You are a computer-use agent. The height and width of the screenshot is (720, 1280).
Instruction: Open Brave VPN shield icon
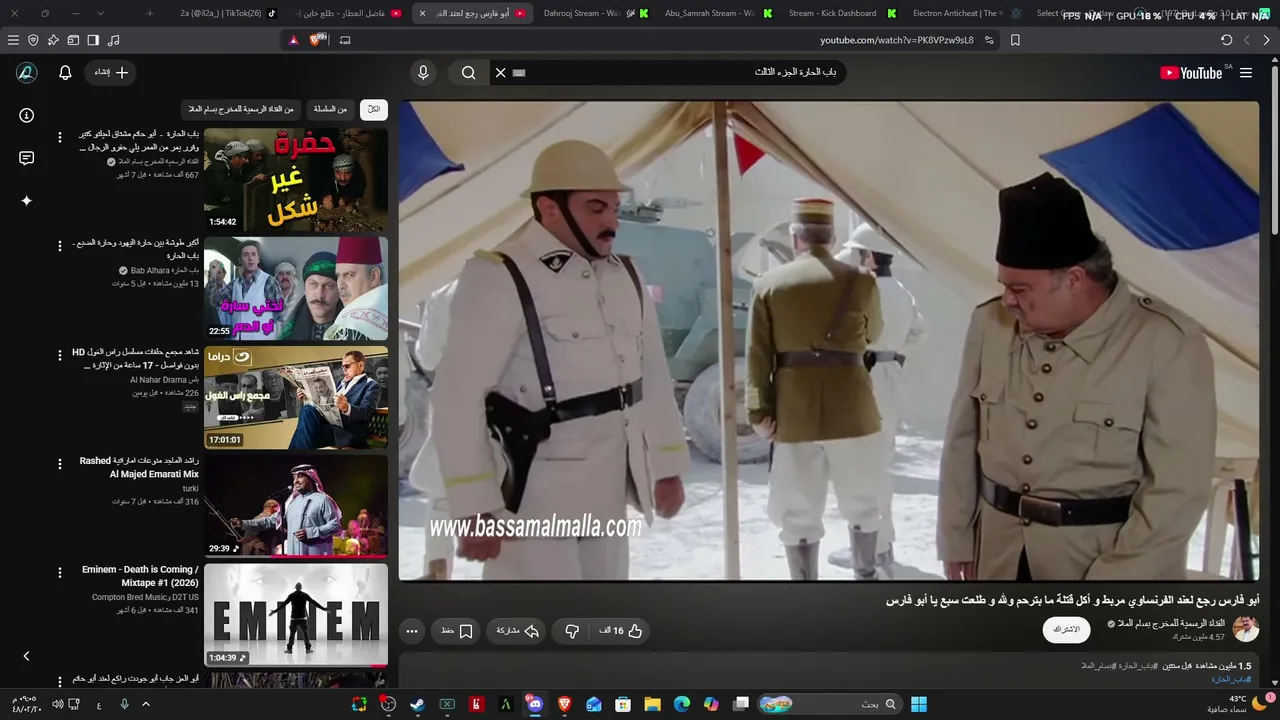pos(33,40)
